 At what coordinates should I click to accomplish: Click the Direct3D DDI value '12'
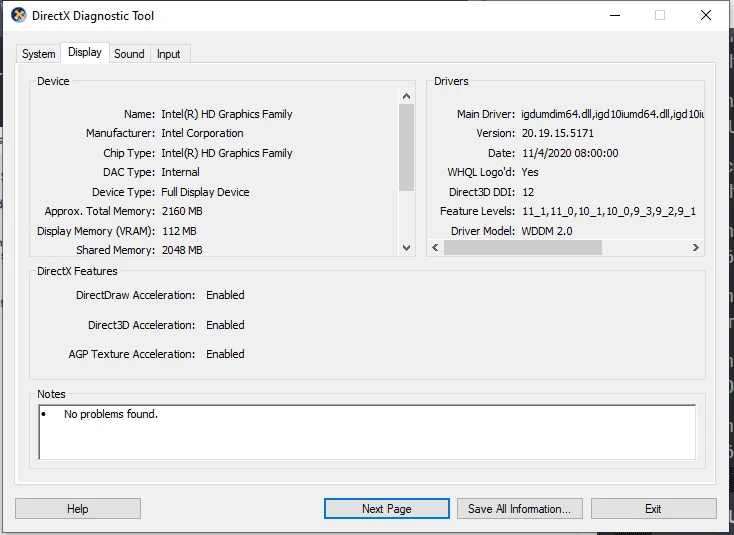528,192
